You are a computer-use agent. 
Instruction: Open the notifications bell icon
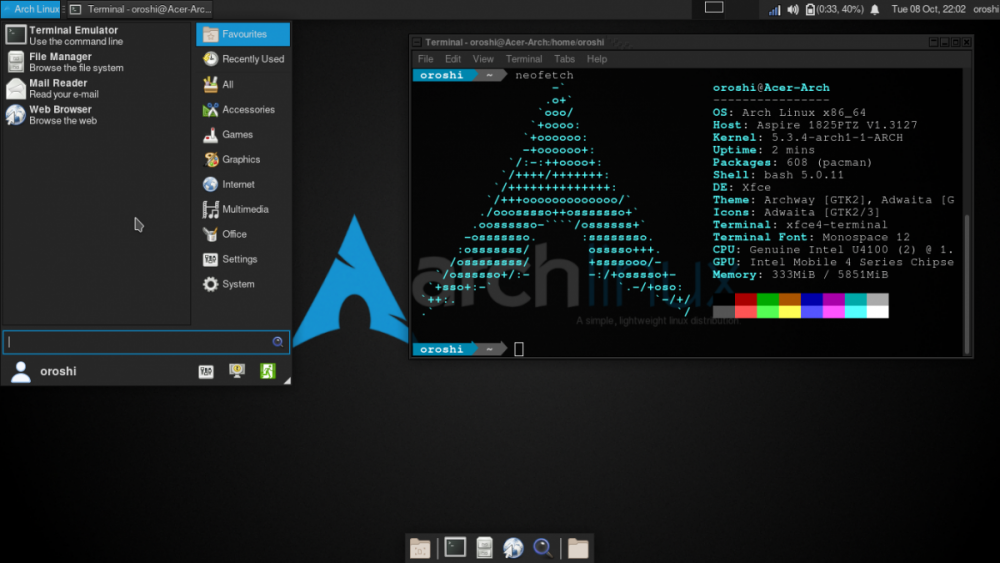(875, 10)
